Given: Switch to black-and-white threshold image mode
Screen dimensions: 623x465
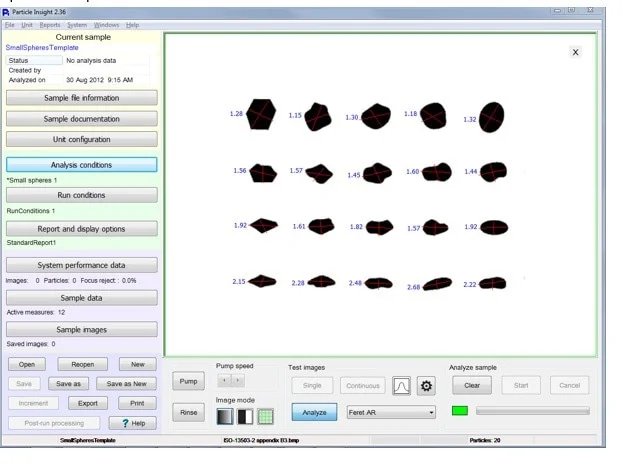Looking at the screenshot, I should pos(245,416).
